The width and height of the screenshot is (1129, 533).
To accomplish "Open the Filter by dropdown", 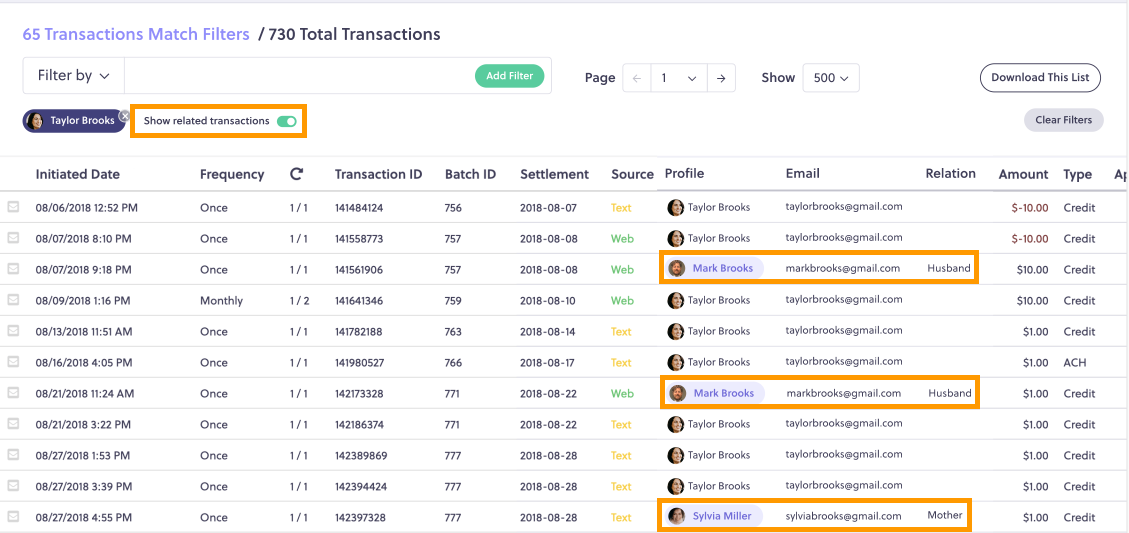I will (73, 76).
